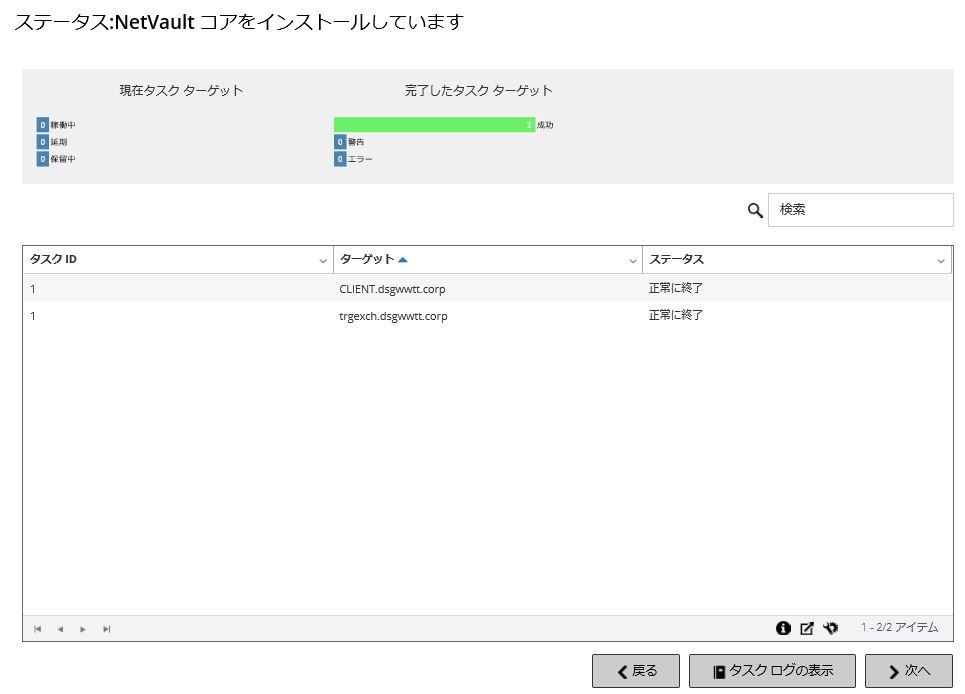Click the タスク ログの表示 button
This screenshot has height=694, width=965.
772,671
